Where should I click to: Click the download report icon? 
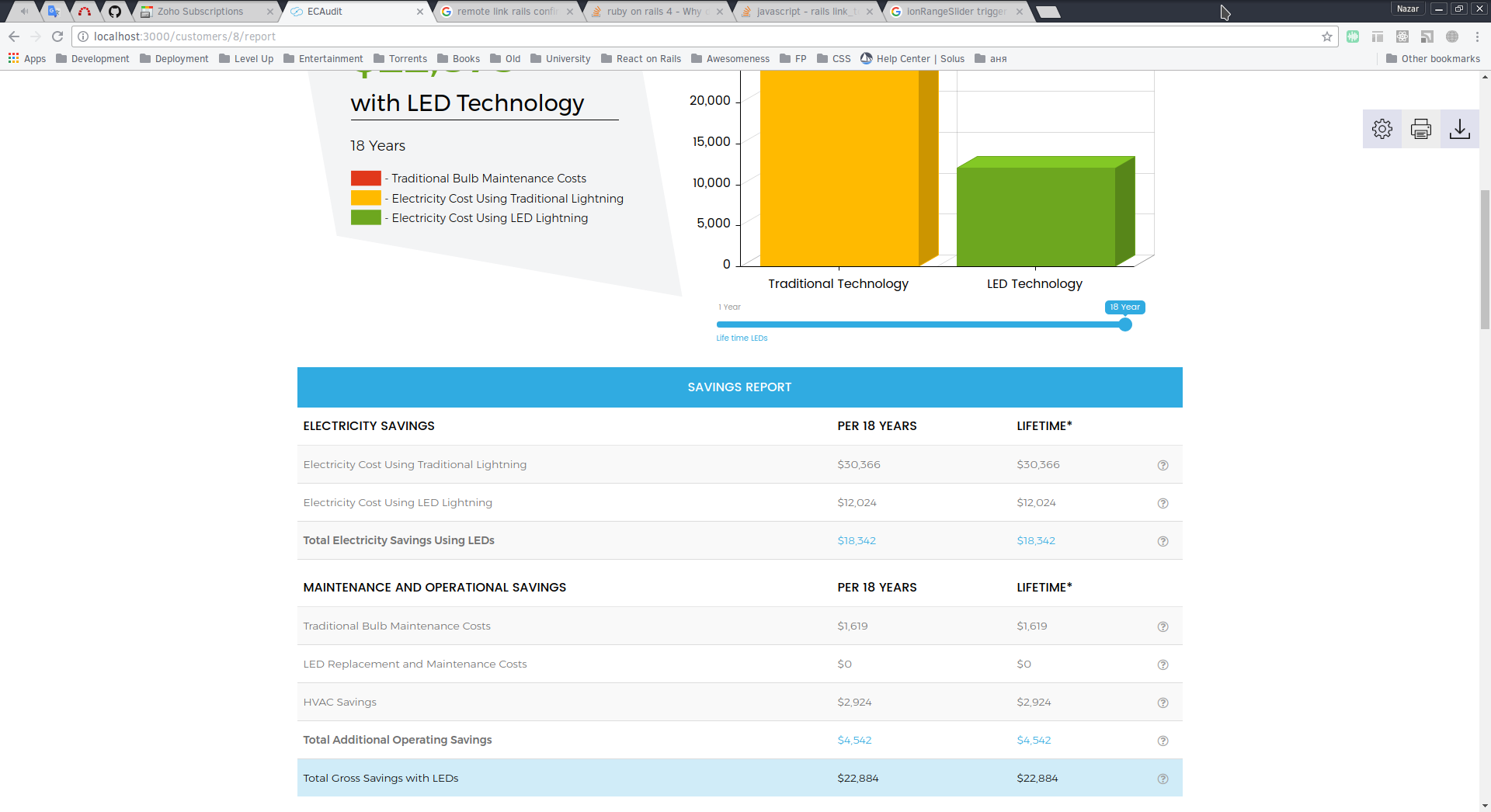[1460, 129]
